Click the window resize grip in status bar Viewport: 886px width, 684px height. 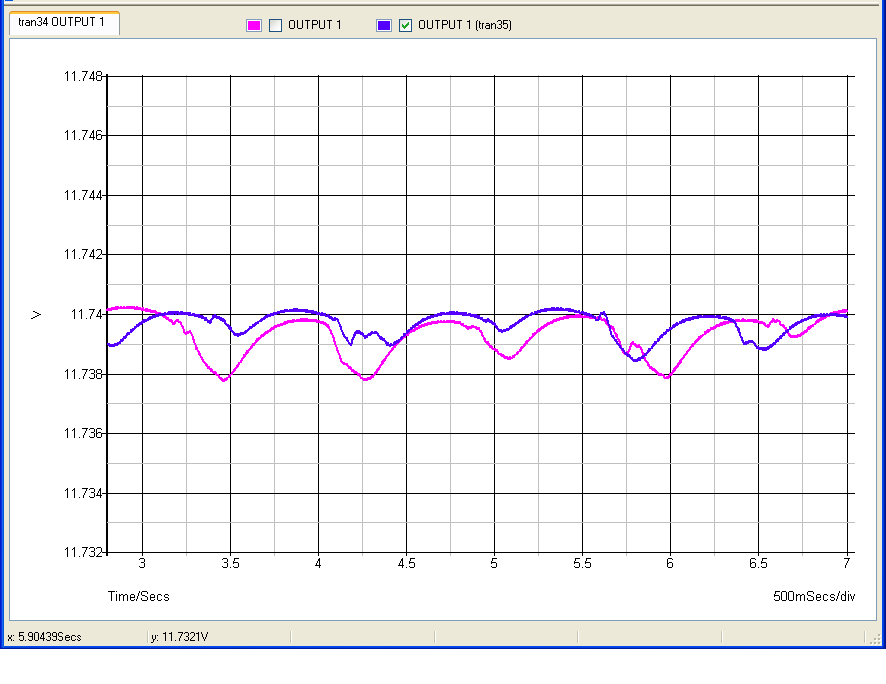(x=875, y=639)
